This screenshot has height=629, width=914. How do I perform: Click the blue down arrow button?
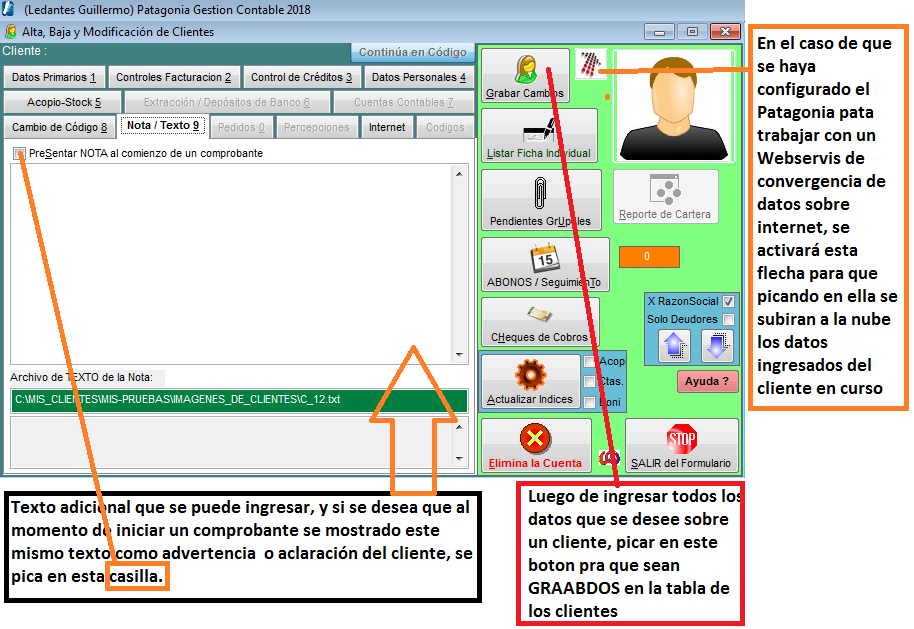point(717,346)
